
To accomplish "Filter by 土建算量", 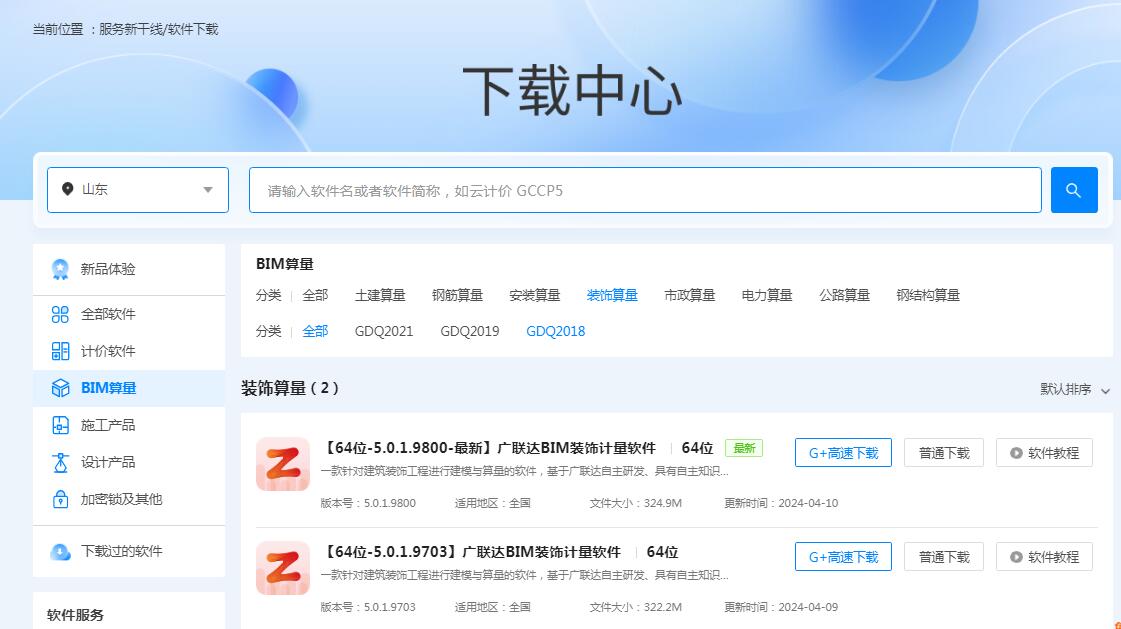I will coord(380,295).
